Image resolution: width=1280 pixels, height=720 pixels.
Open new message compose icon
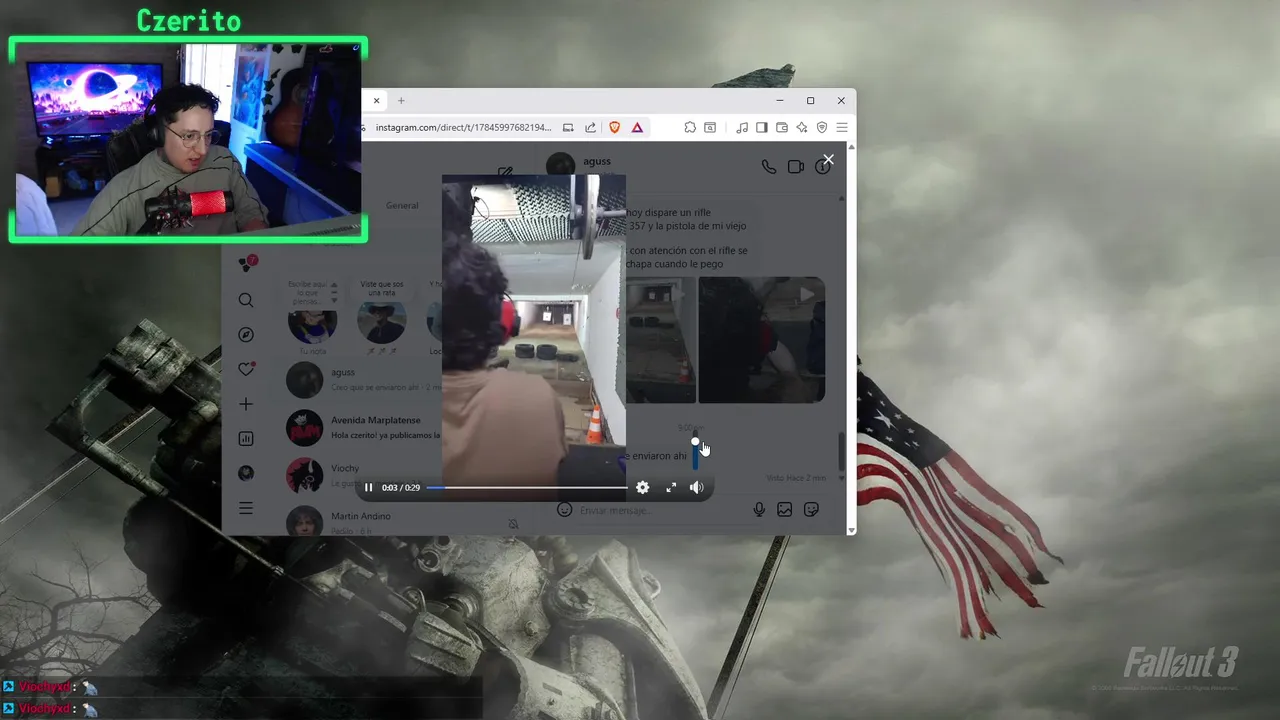[x=505, y=172]
